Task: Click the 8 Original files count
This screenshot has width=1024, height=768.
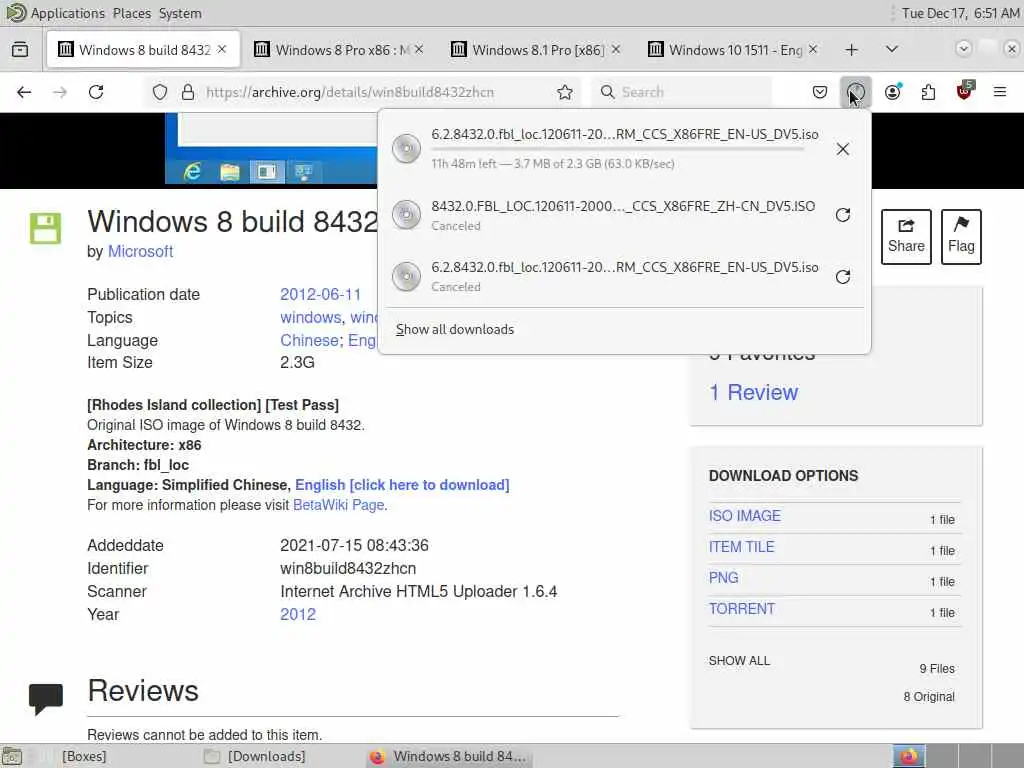Action: 929,697
